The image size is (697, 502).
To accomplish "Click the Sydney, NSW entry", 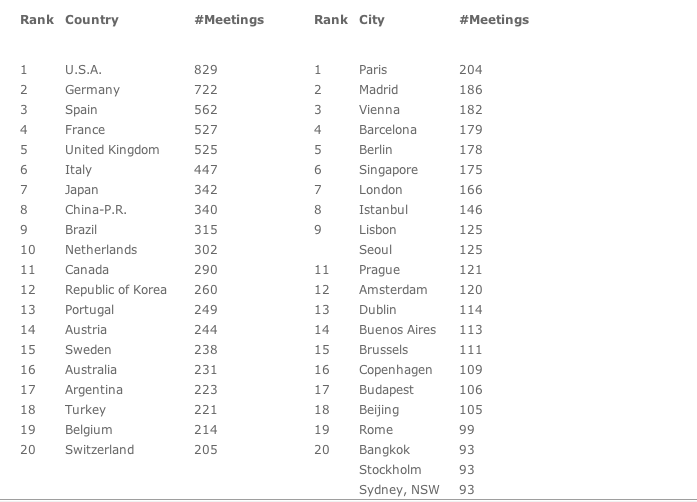I will (x=399, y=490).
